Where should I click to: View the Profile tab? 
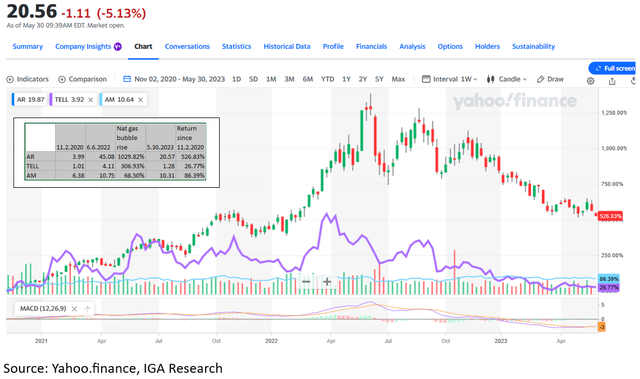coord(333,47)
